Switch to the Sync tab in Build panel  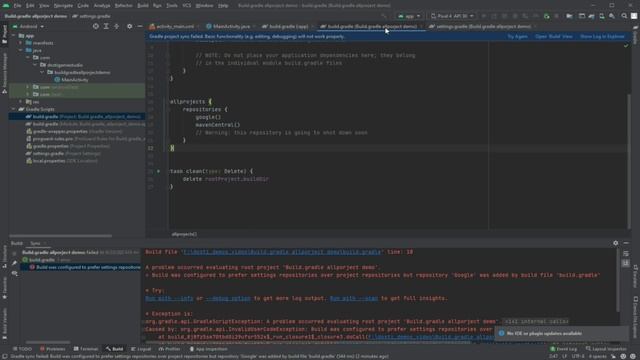point(35,243)
